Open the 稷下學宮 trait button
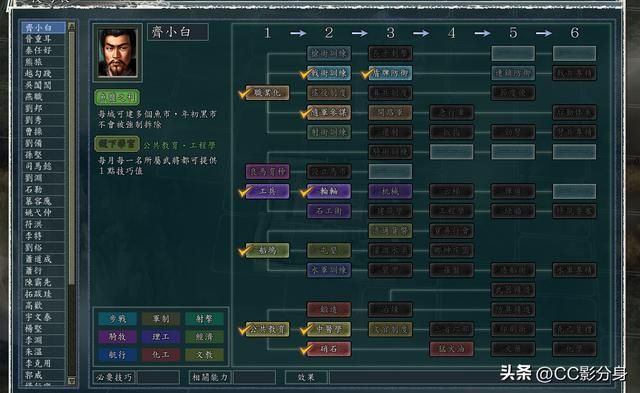 (117, 144)
